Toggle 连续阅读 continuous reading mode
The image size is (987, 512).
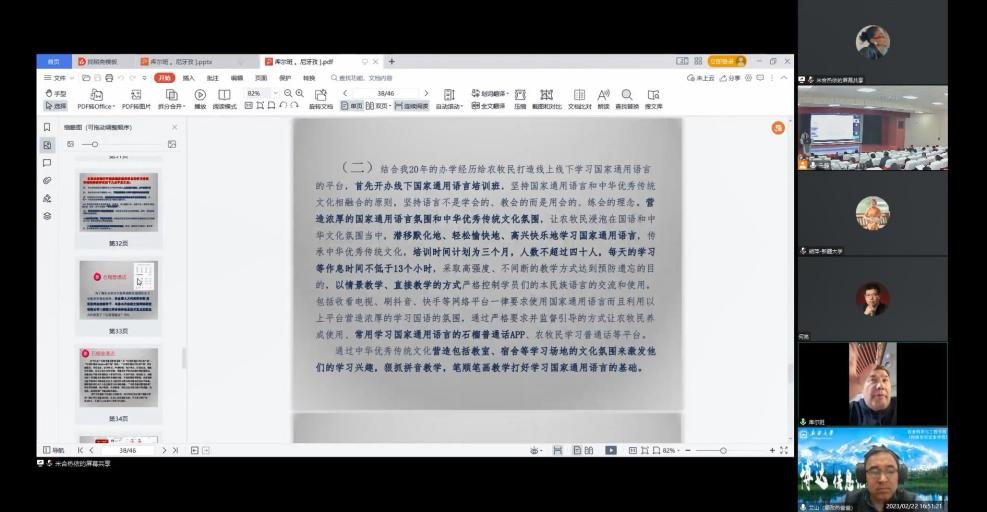[412, 105]
